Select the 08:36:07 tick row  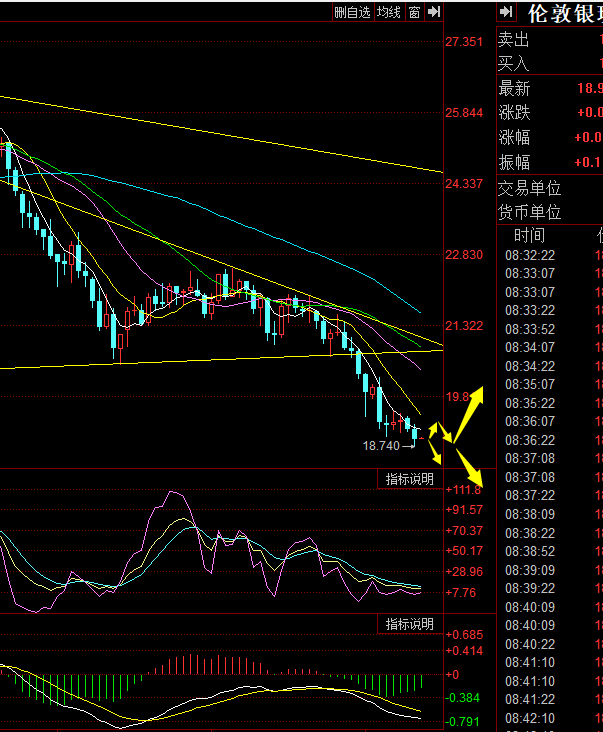(550, 421)
